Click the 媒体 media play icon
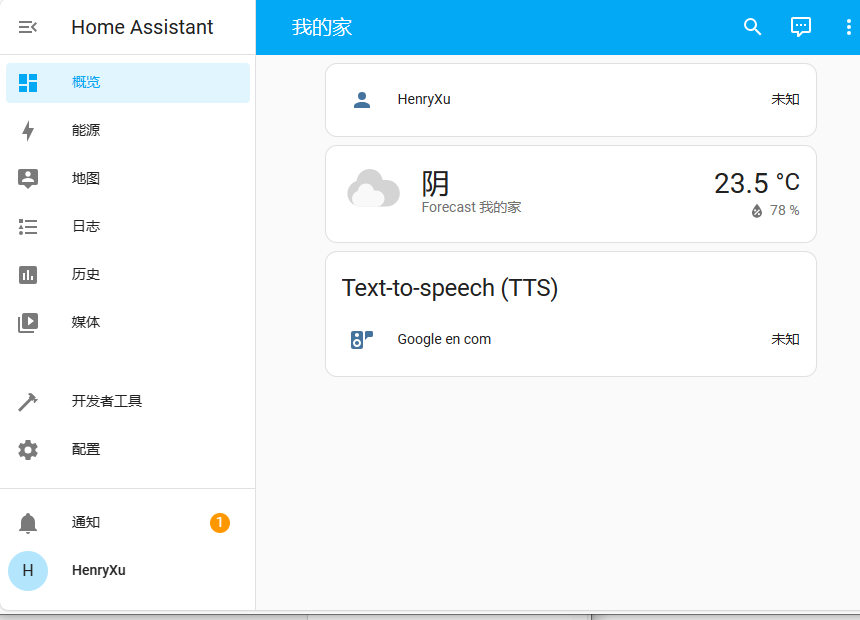 click(28, 322)
